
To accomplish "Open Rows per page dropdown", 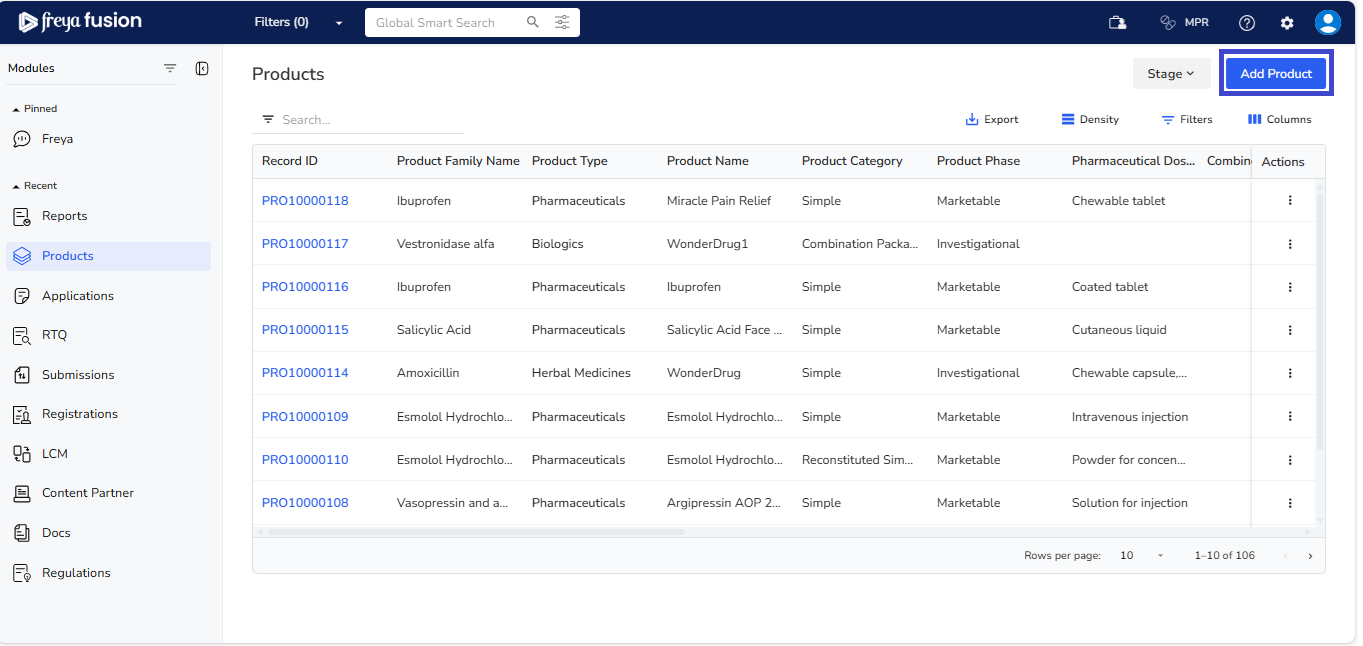I will pos(1141,556).
